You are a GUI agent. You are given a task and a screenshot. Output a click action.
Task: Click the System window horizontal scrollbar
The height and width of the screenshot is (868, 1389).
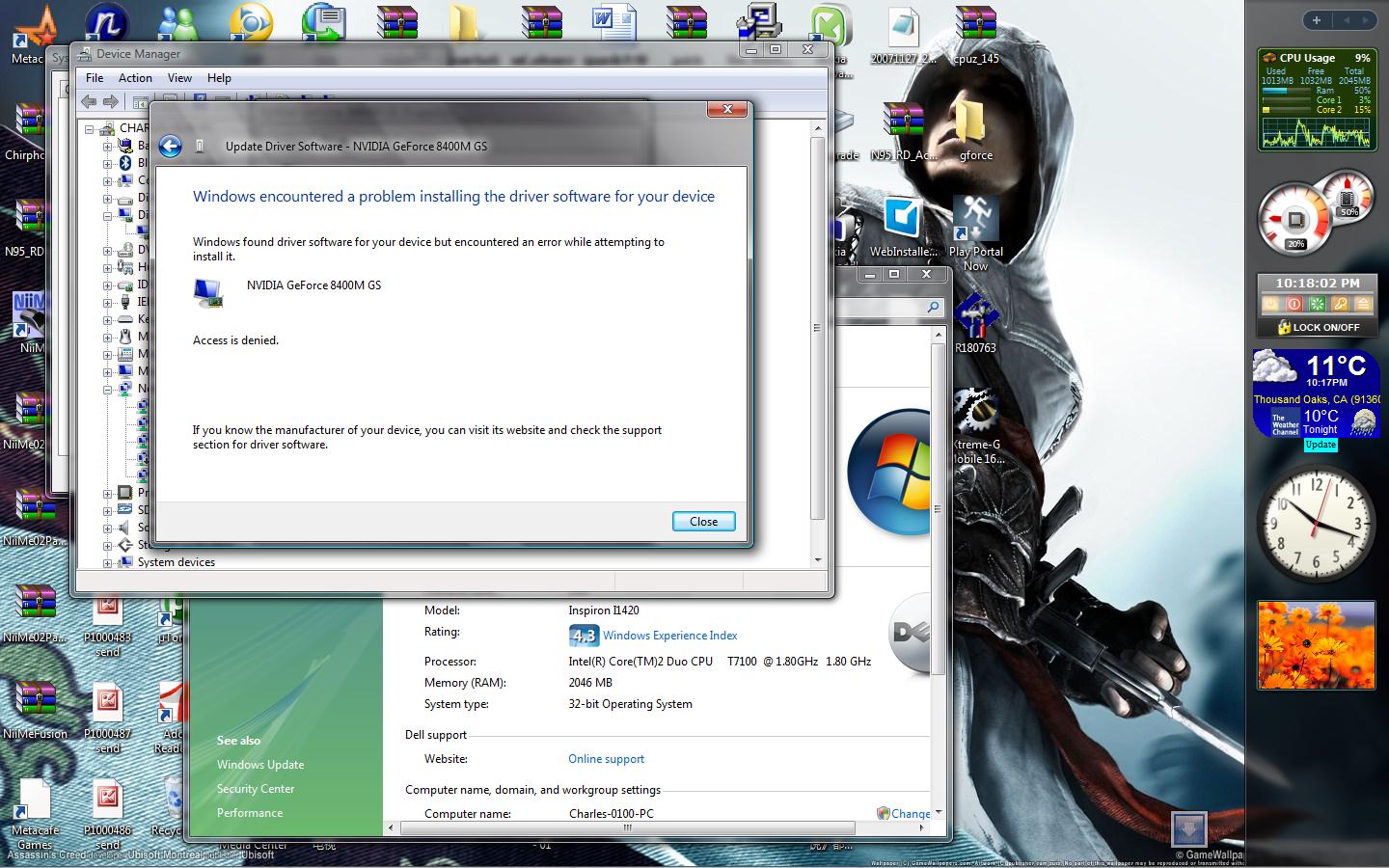click(x=627, y=827)
